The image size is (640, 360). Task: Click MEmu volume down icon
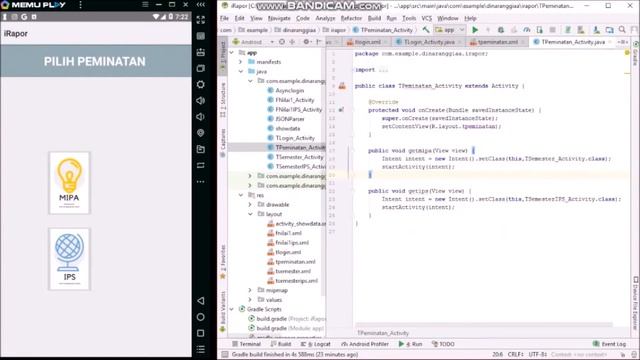point(200,117)
